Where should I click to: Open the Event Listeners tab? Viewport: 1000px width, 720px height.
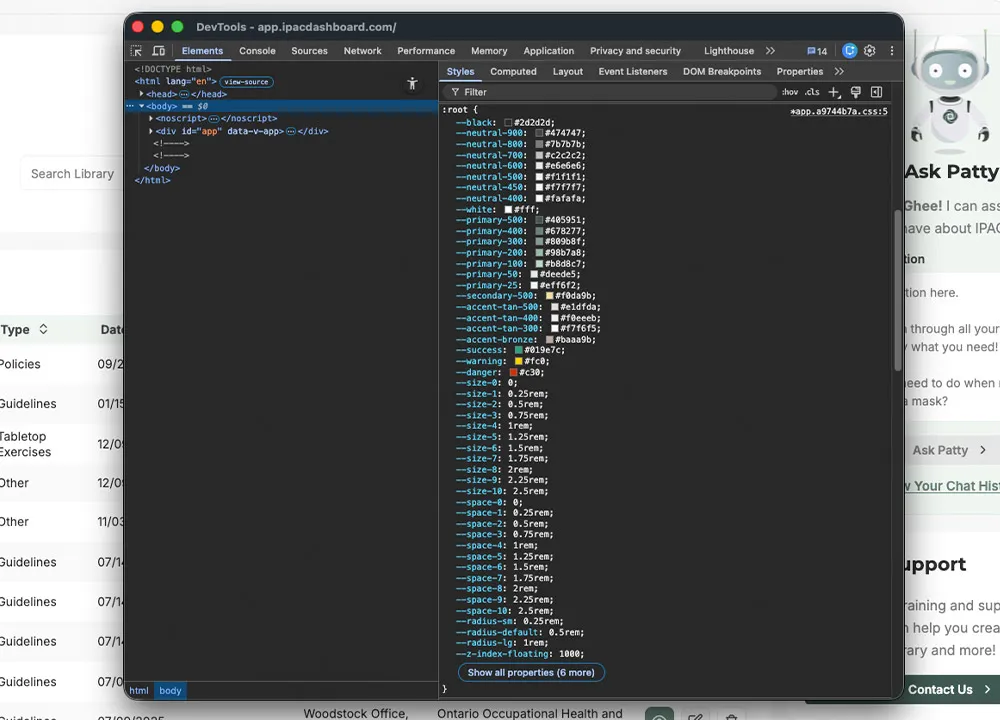click(633, 71)
